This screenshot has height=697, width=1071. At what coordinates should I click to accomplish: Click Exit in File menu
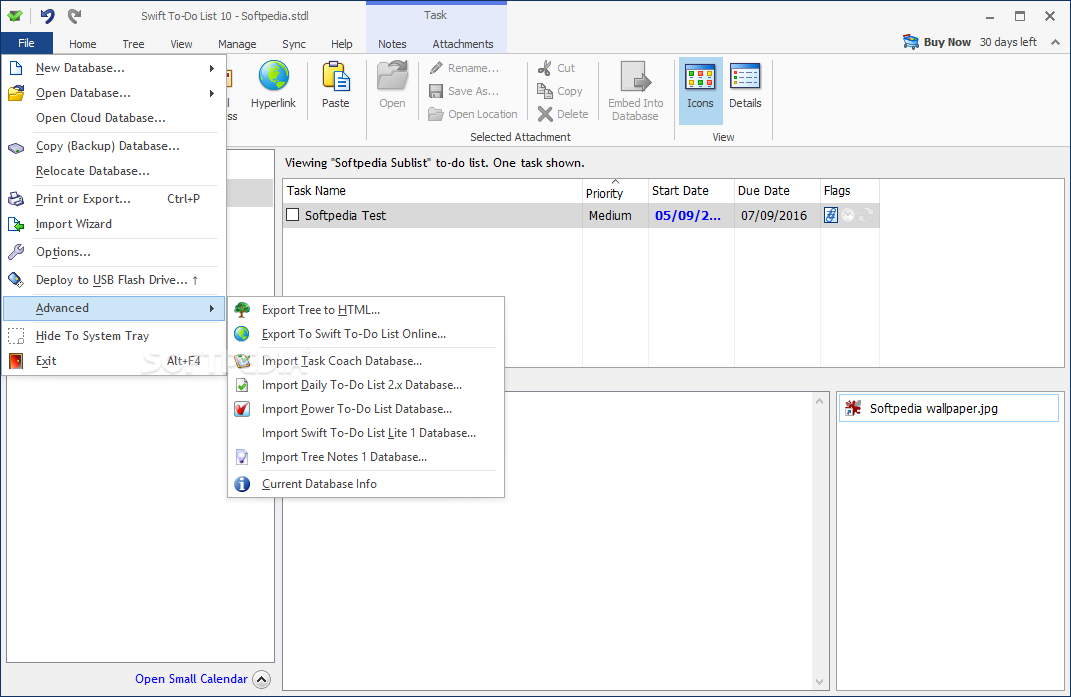tap(113, 361)
